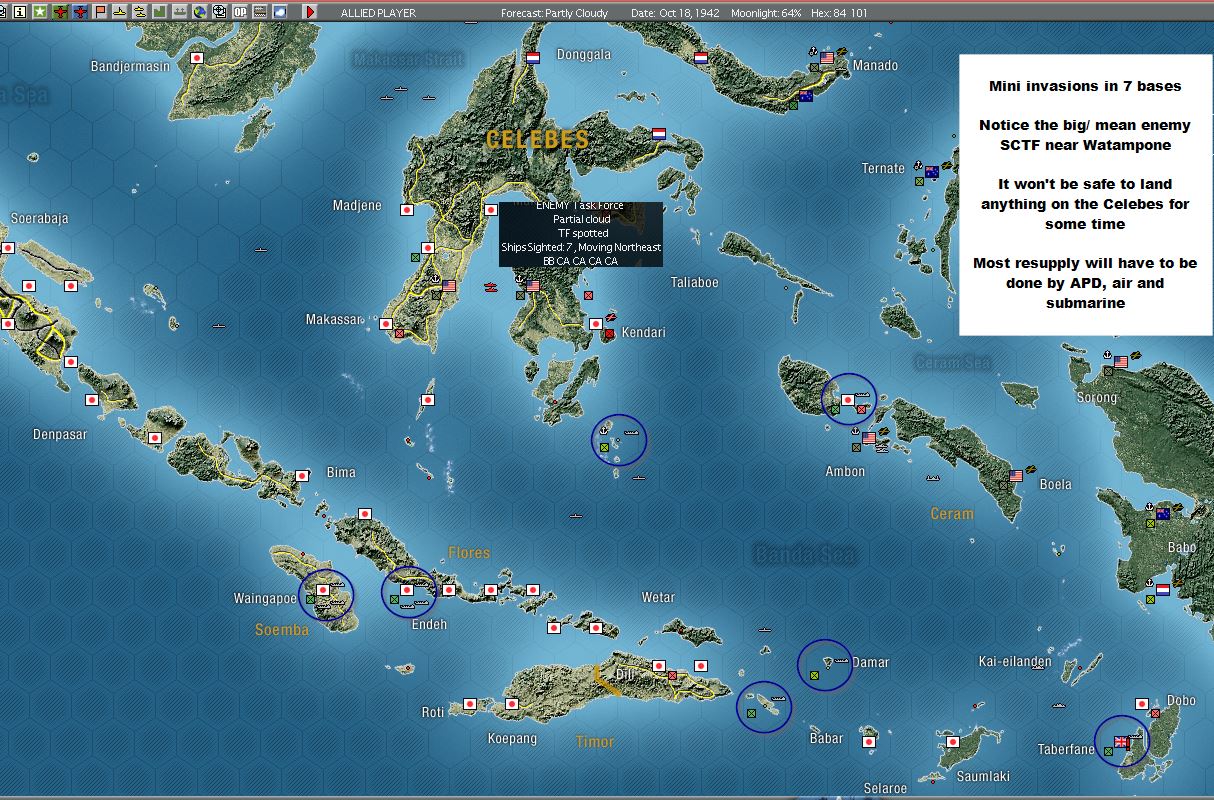1214x800 pixels.
Task: Select the Japanese base flag at Bima
Action: pyautogui.click(x=302, y=476)
